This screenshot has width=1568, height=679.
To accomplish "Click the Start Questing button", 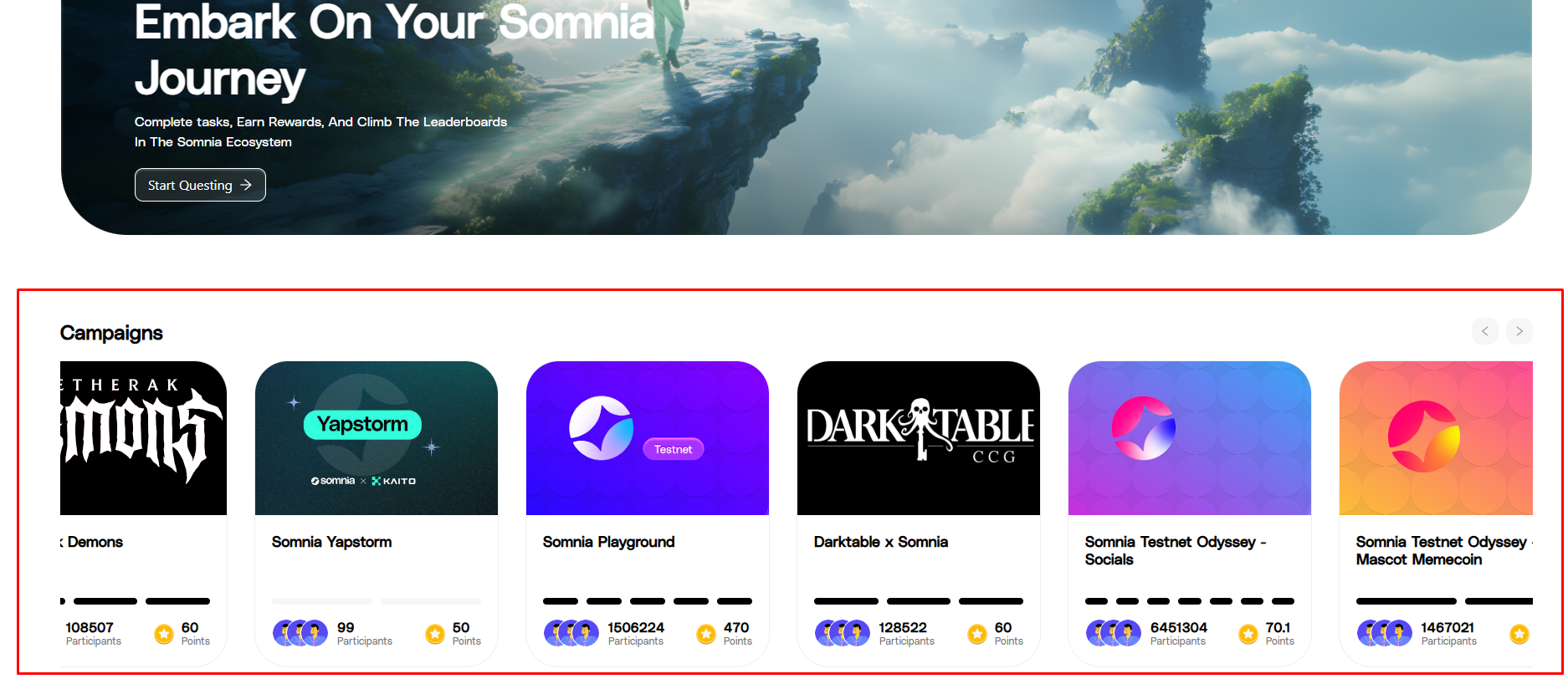I will (200, 185).
